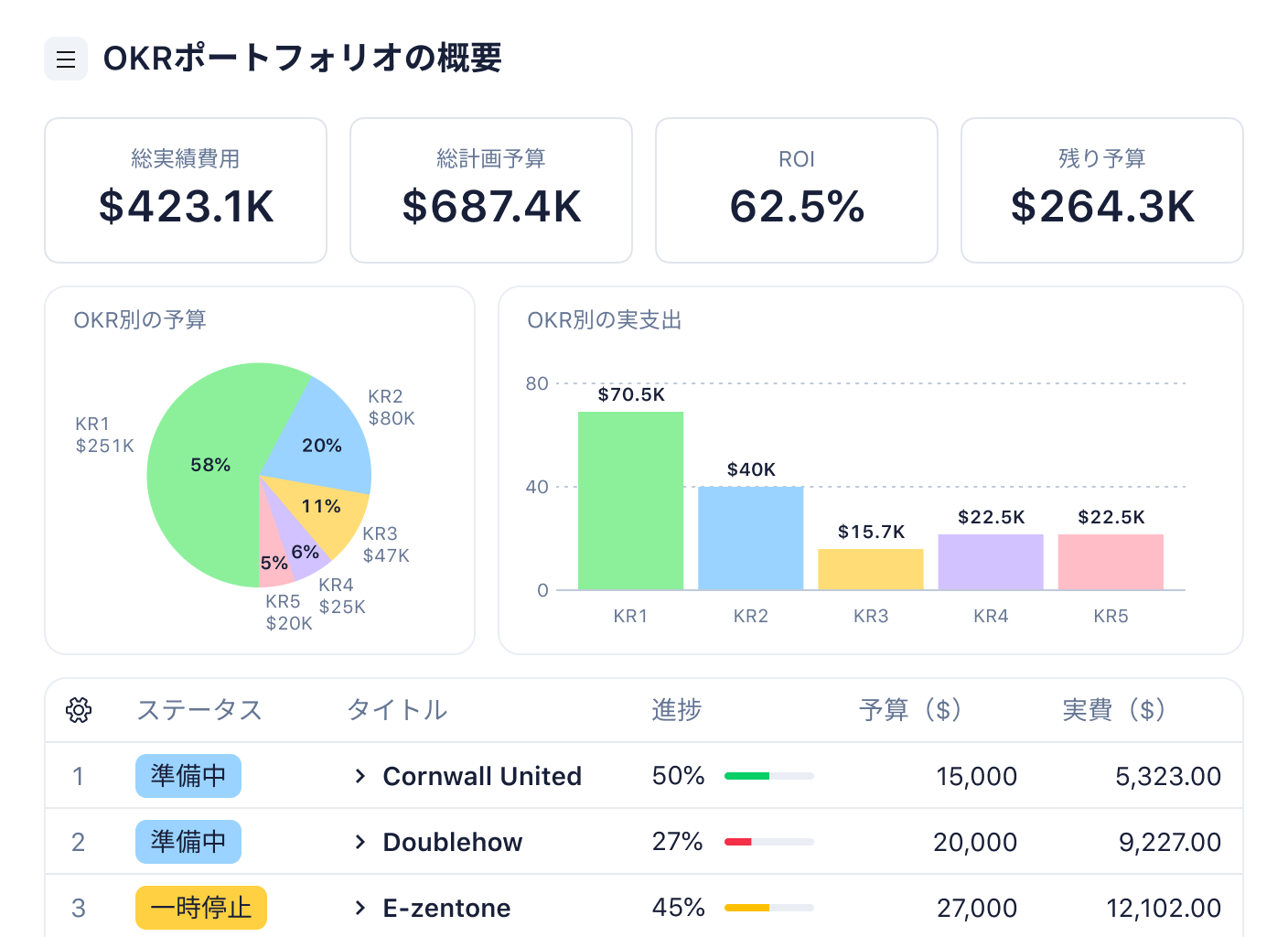Click the 総実績費用 card value
Viewport: 1288px width, 937px height.
pos(186,206)
